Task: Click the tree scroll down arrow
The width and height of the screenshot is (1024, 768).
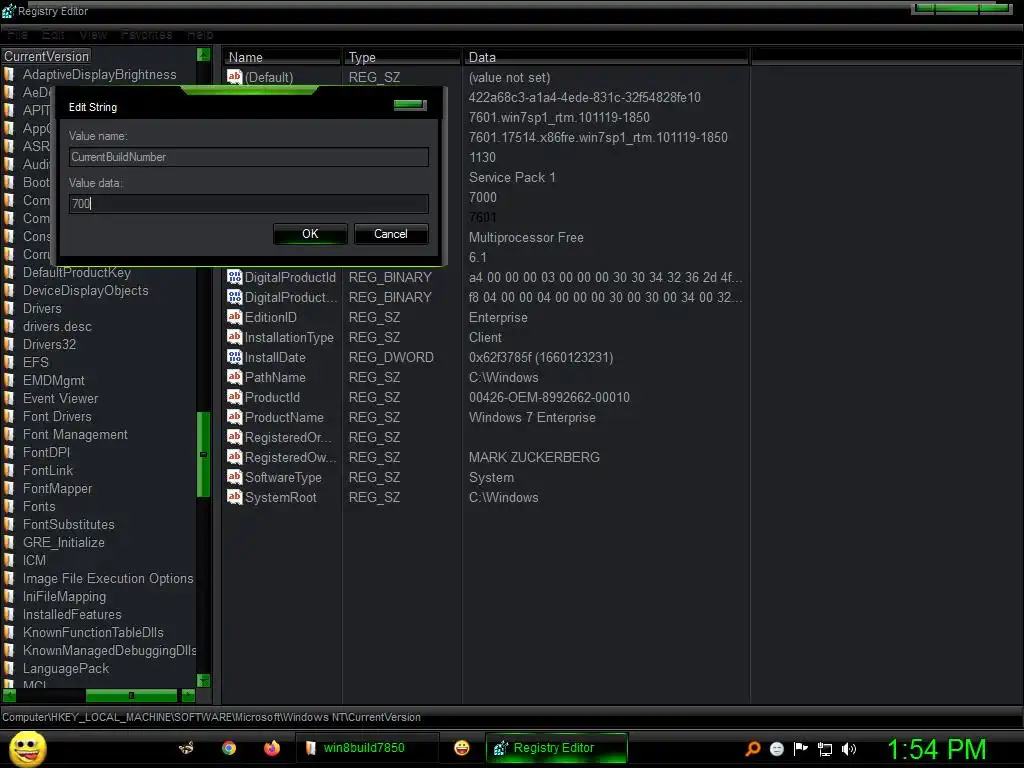Action: [x=204, y=680]
